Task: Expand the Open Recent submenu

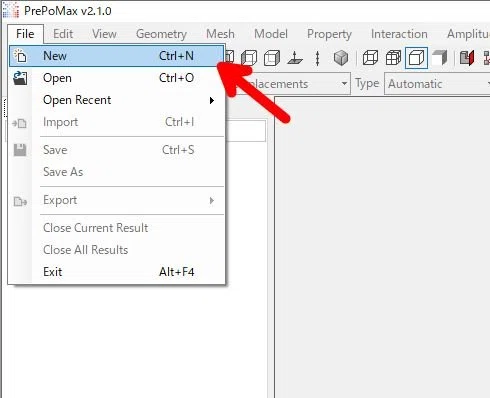Action: pyautogui.click(x=116, y=100)
